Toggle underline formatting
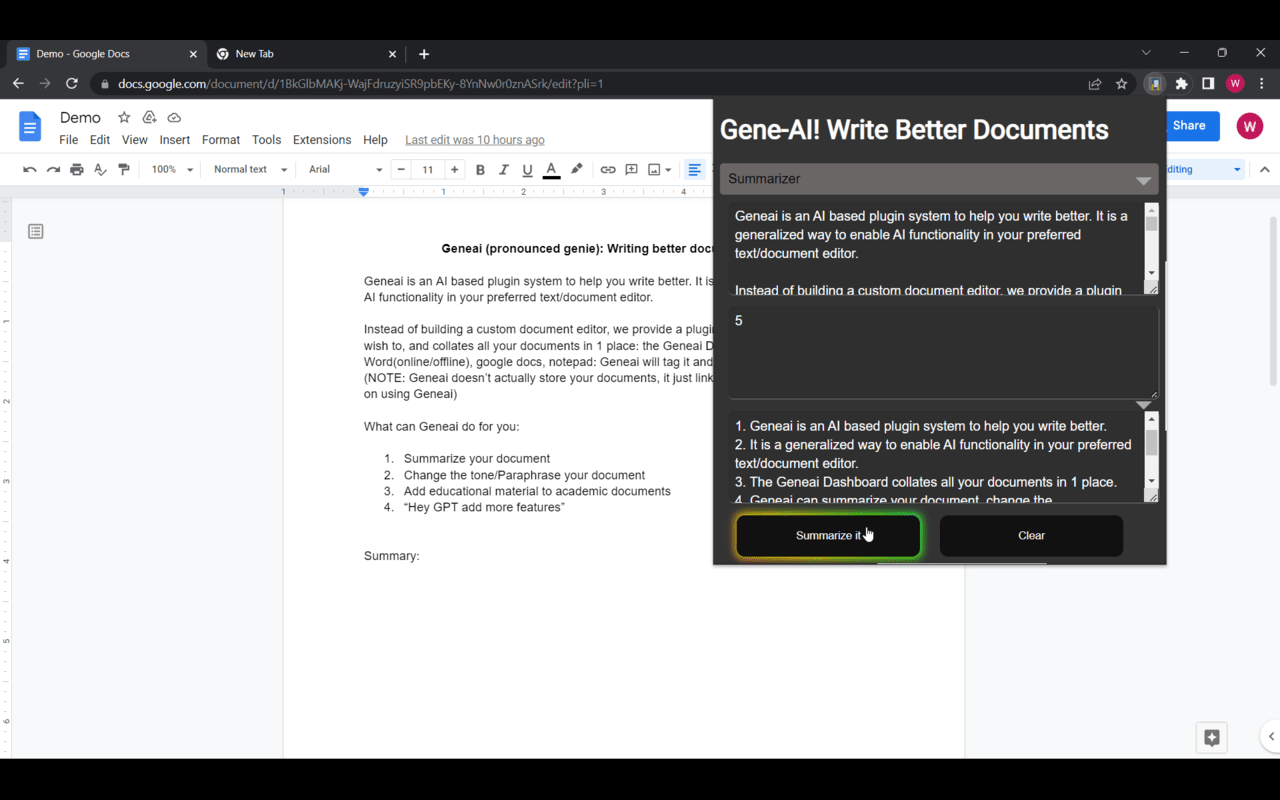1280x800 pixels. tap(527, 169)
